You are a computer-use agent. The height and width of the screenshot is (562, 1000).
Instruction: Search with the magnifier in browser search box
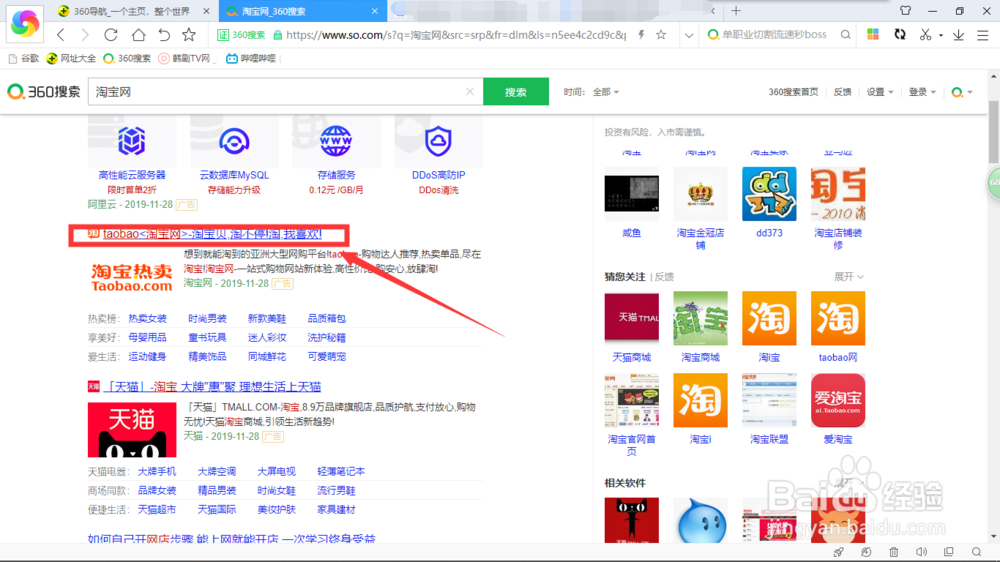(x=845, y=35)
